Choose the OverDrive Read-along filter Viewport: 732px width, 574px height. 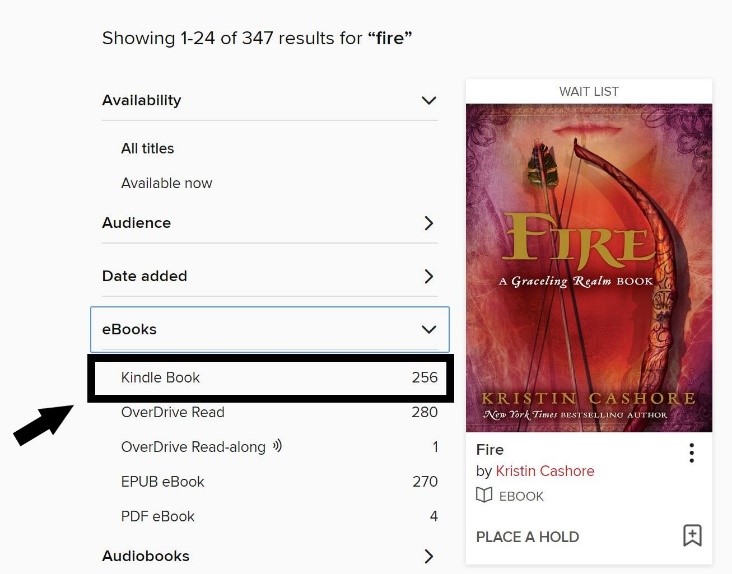point(194,447)
